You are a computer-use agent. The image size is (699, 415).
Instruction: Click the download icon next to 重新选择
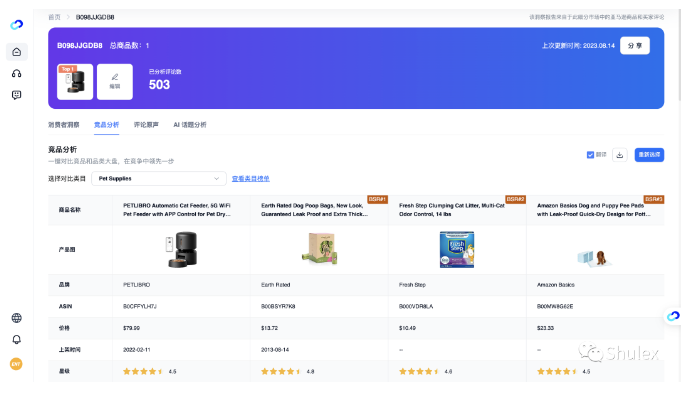tap(620, 155)
